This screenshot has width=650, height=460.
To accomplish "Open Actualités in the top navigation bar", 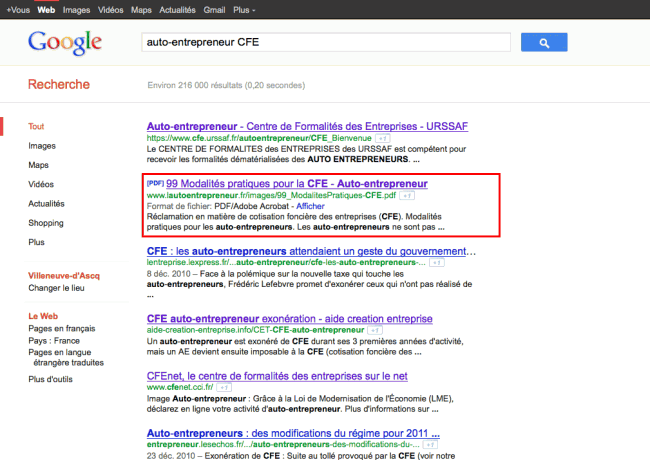I will 177,10.
